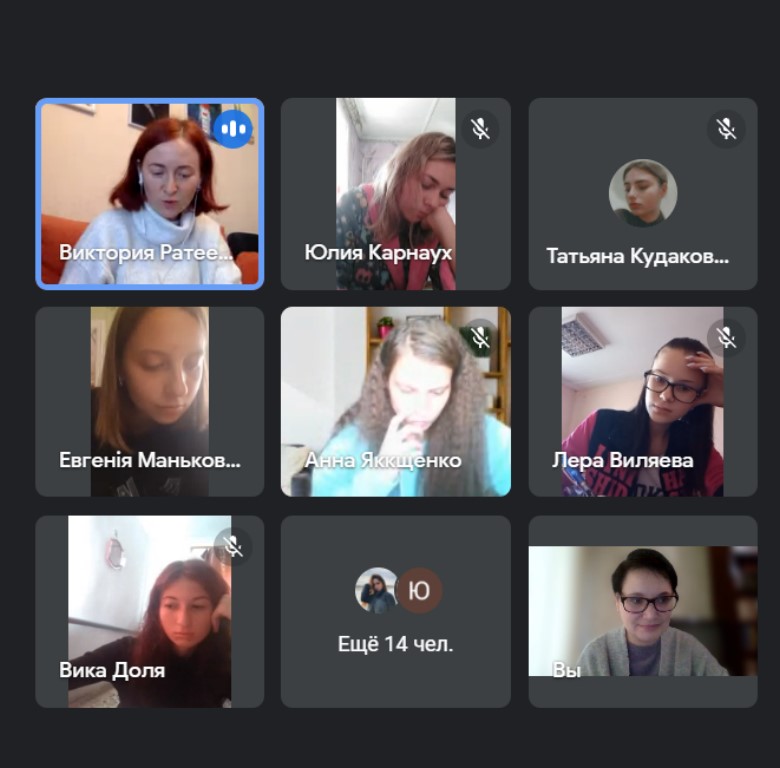The height and width of the screenshot is (768, 780).
Task: Click the speaking indicator on Виктория's tile
Action: 233,129
